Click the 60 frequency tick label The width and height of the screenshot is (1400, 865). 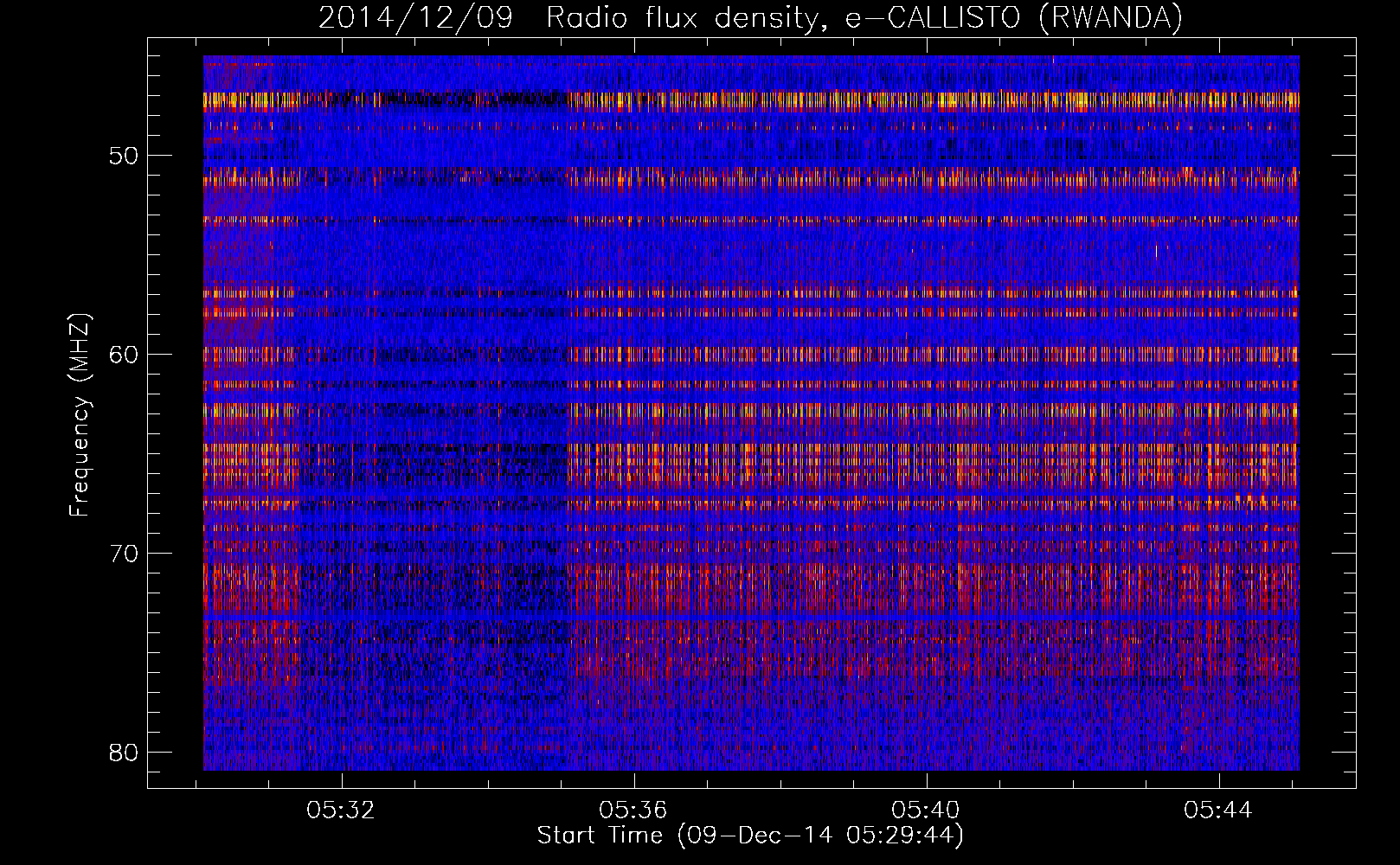coord(125,355)
